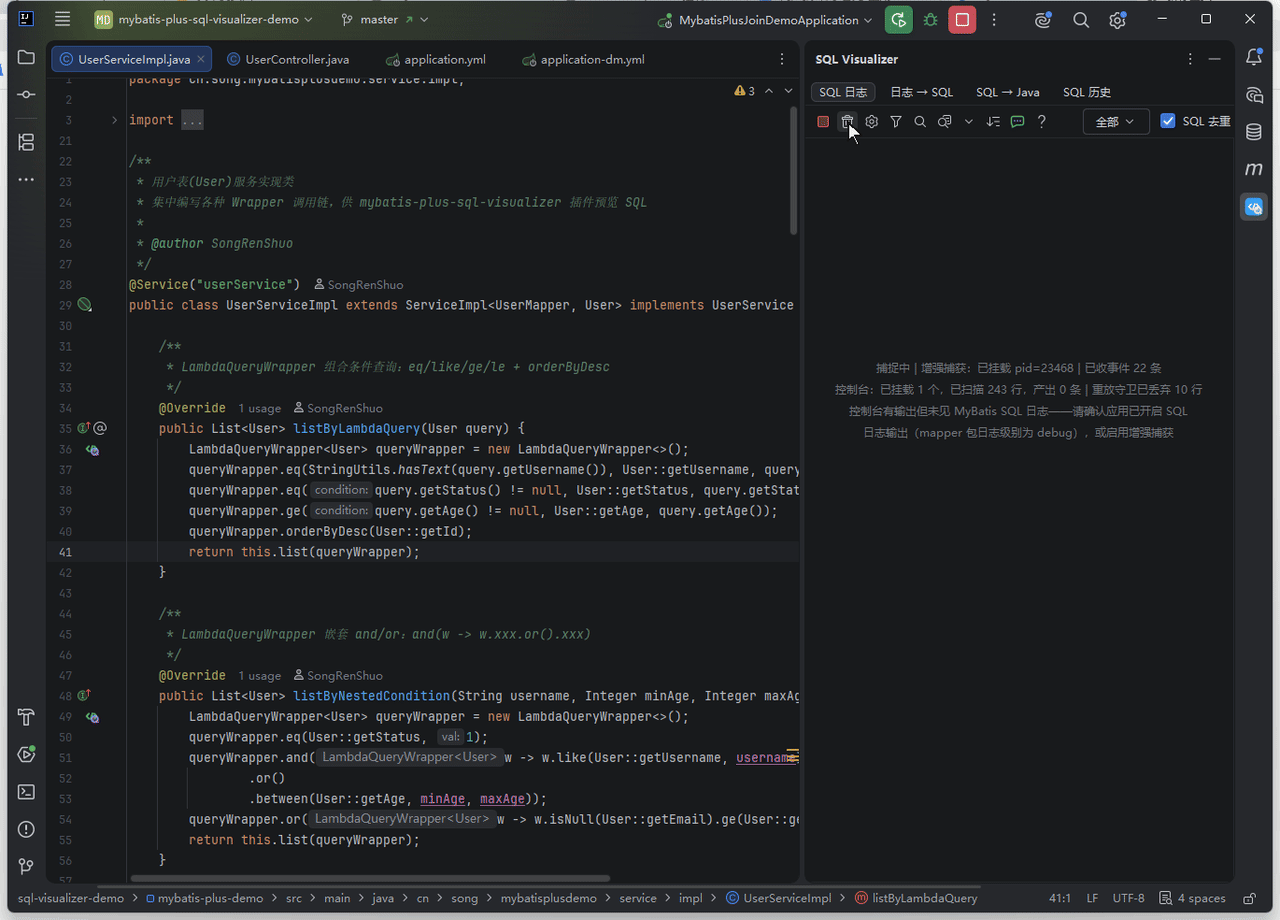
Task: Start debugging with the bug icon
Action: [931, 20]
